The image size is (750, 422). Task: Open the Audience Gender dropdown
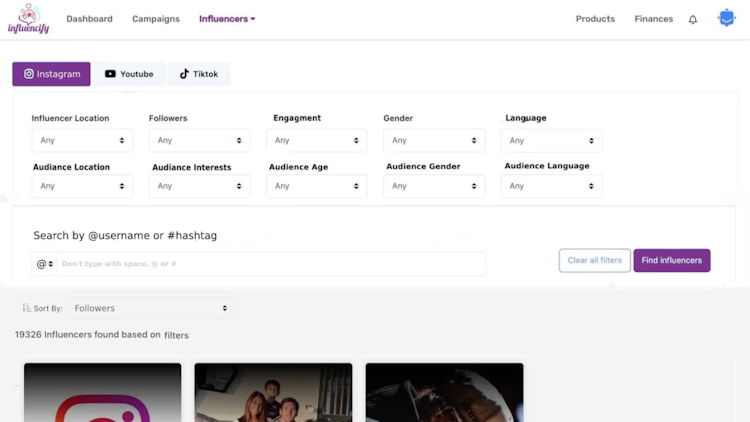coord(434,186)
